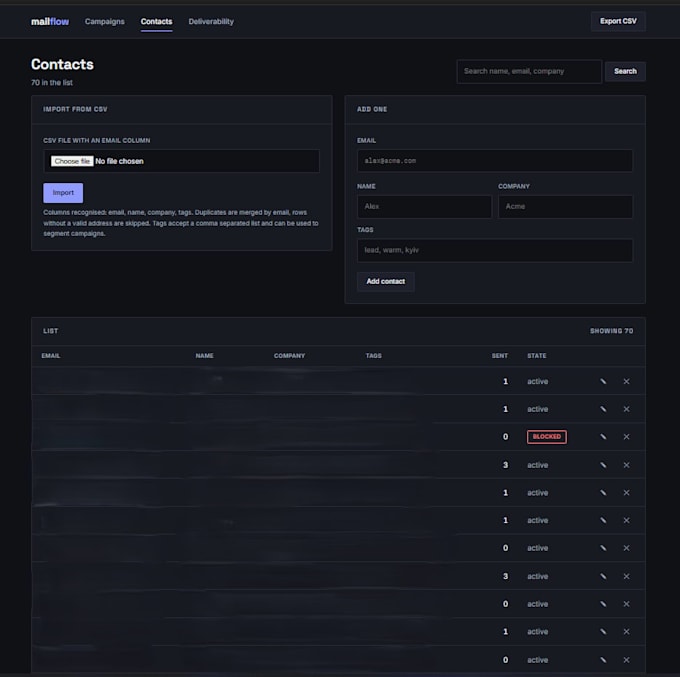Click the 'IMPORT FROM CSV' panel heading
This screenshot has width=680, height=677.
click(75, 109)
